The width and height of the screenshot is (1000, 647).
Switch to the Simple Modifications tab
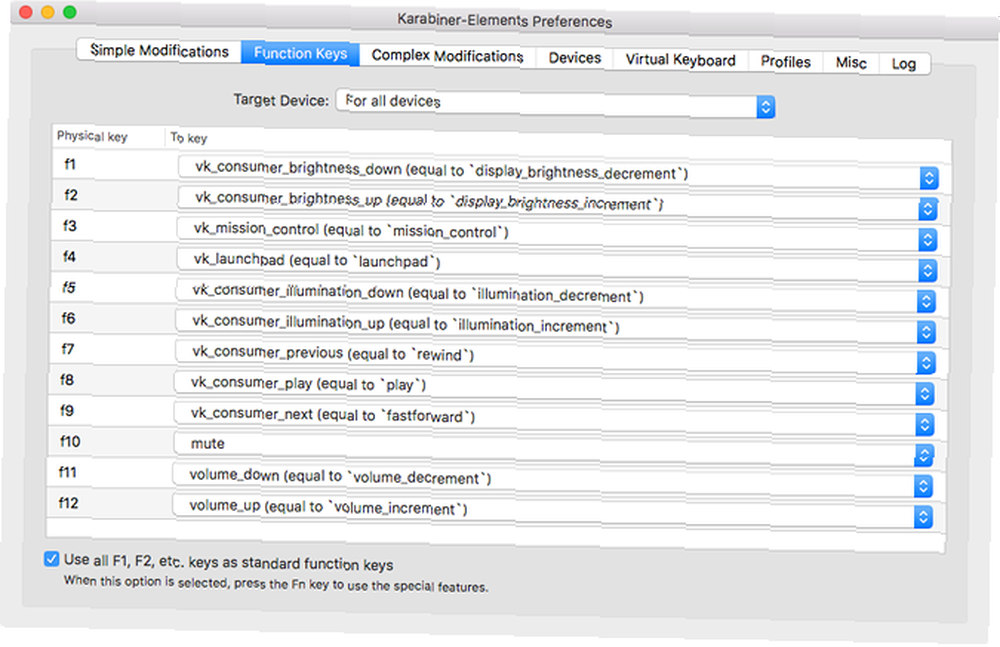(159, 50)
